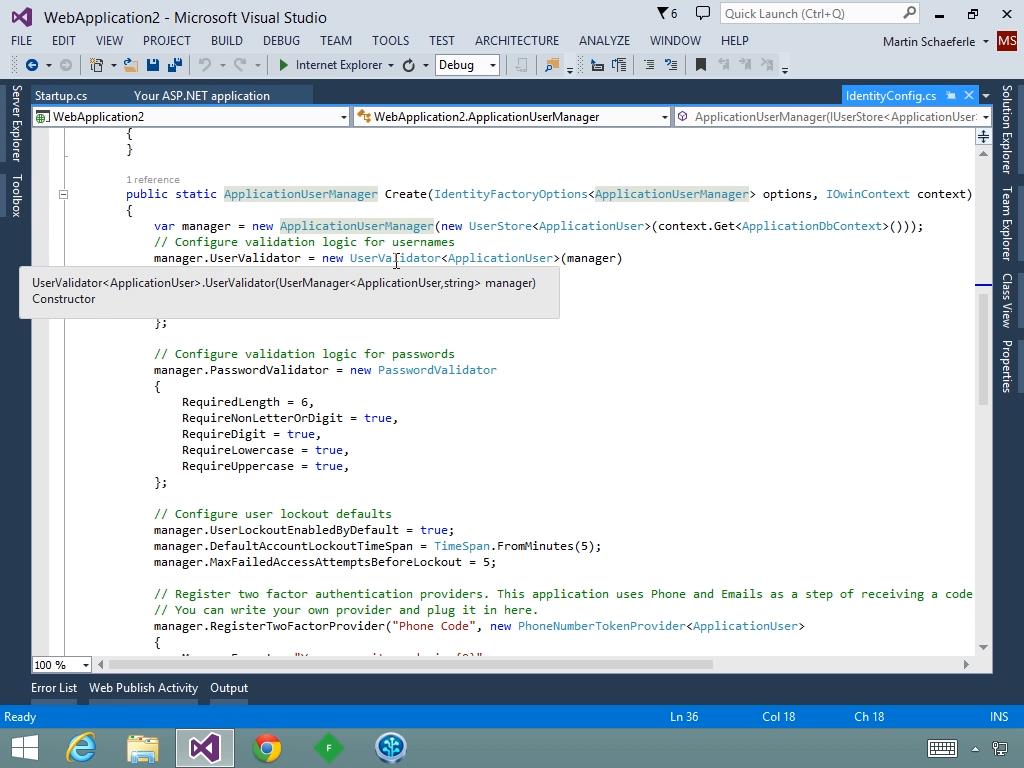Click the grayed Clear Bookmarks icon

coord(767,65)
